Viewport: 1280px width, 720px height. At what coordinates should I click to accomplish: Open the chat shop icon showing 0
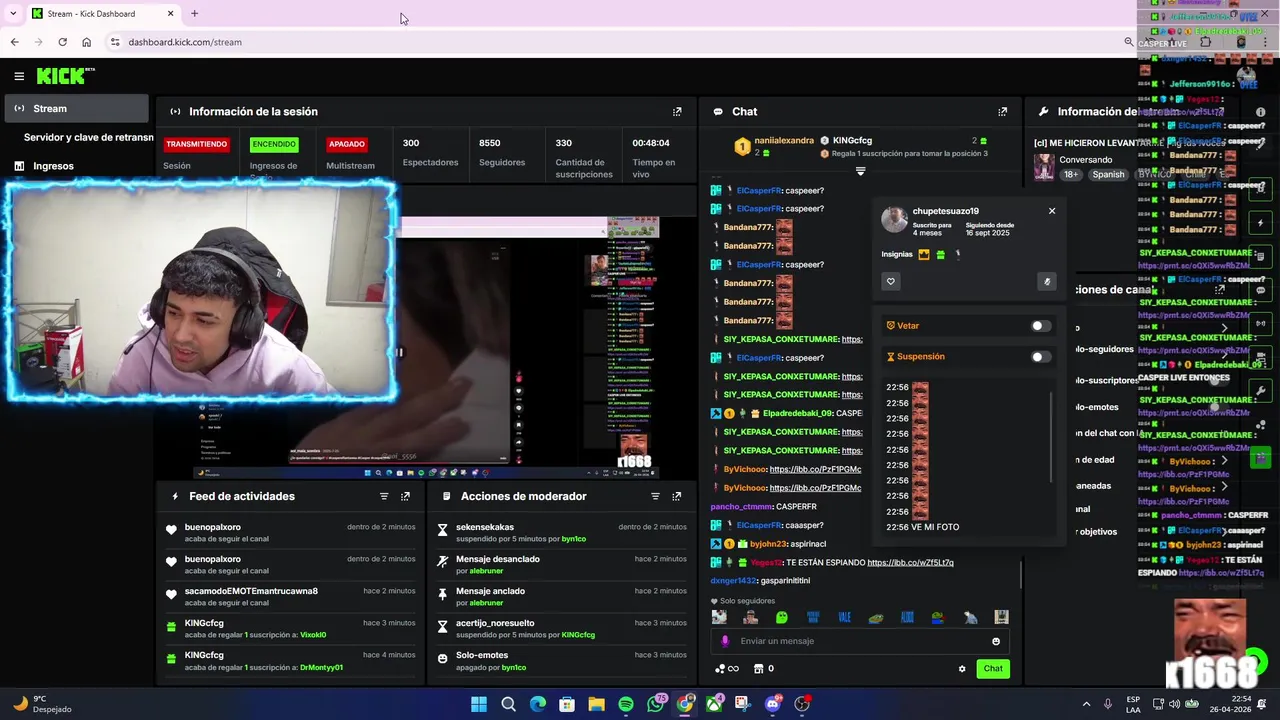click(x=764, y=669)
